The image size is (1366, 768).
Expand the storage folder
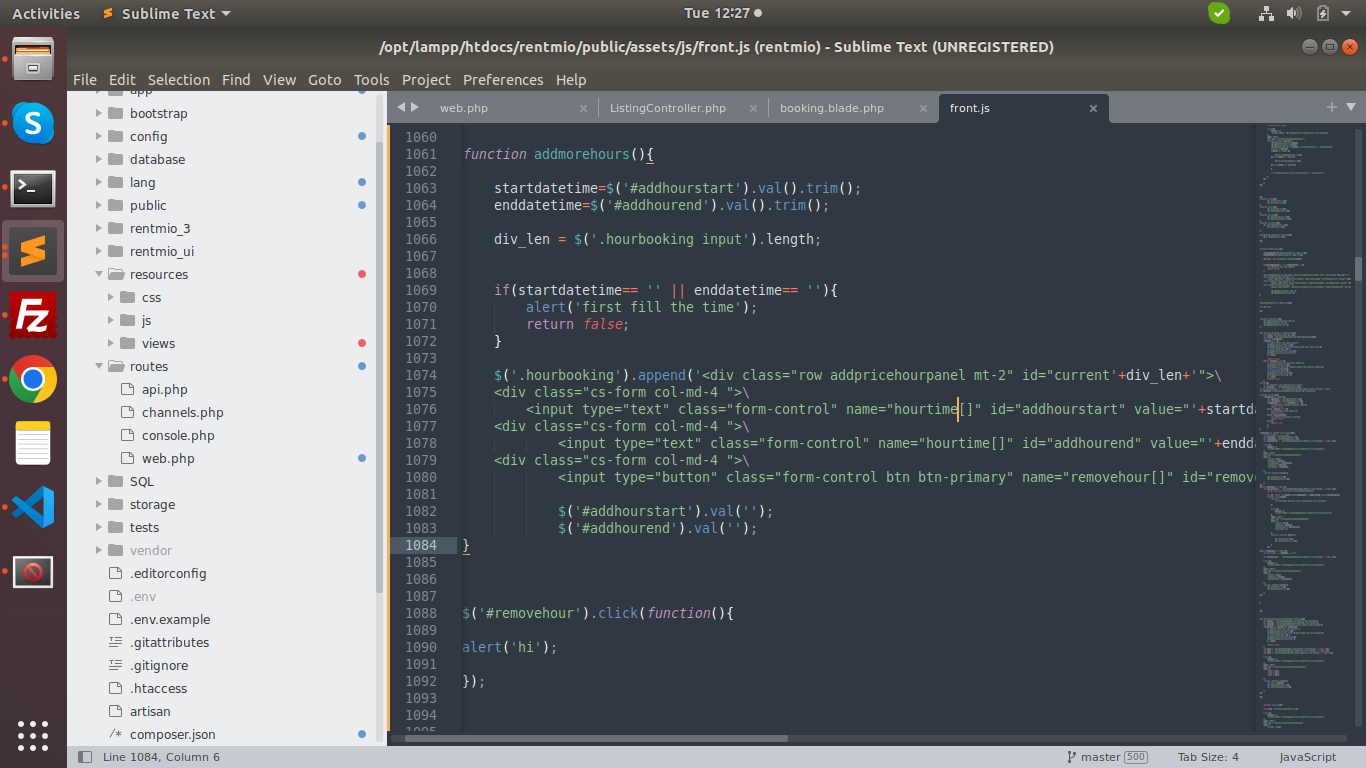tap(99, 504)
